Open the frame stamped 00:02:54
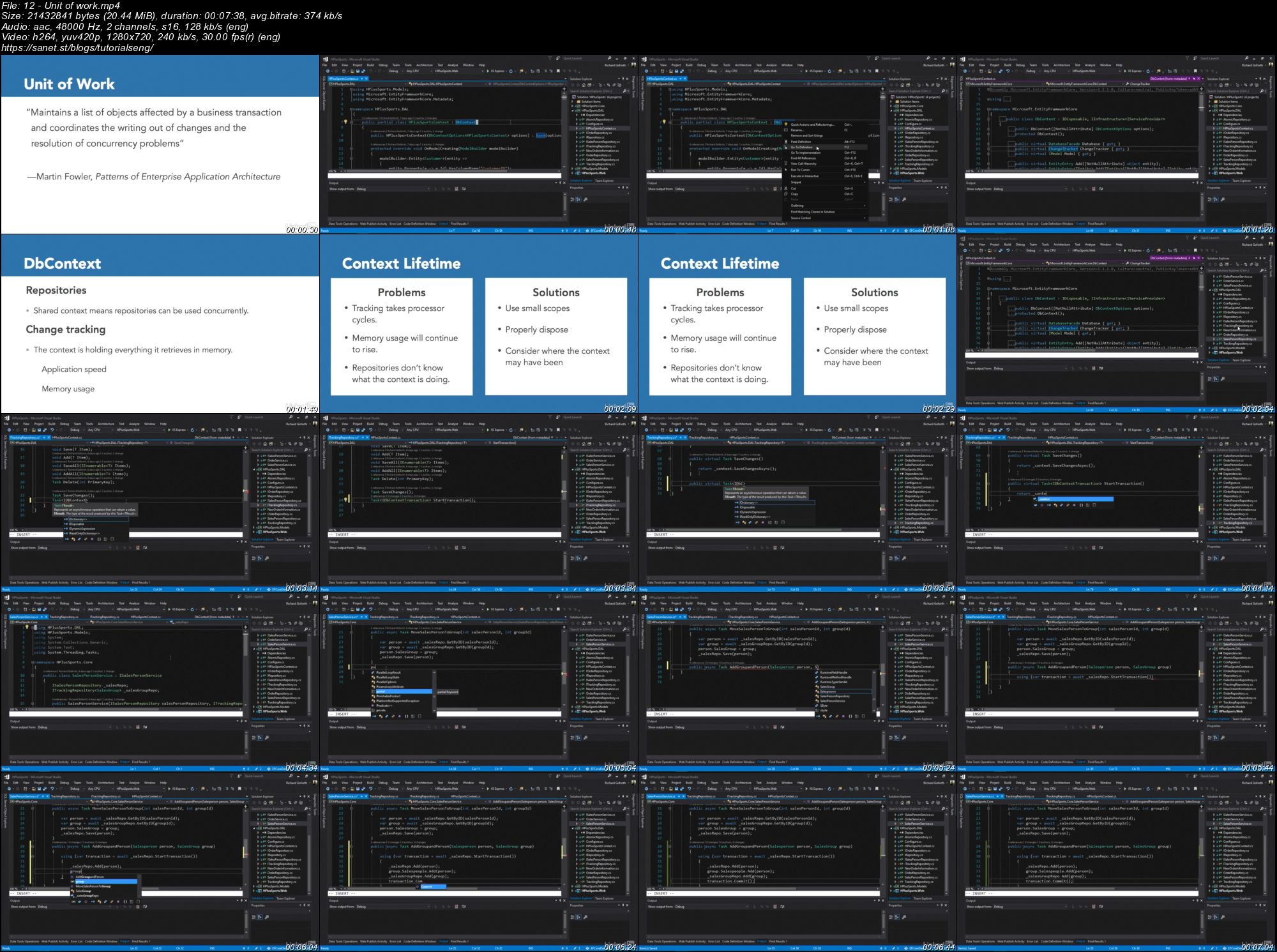 tap(1117, 324)
